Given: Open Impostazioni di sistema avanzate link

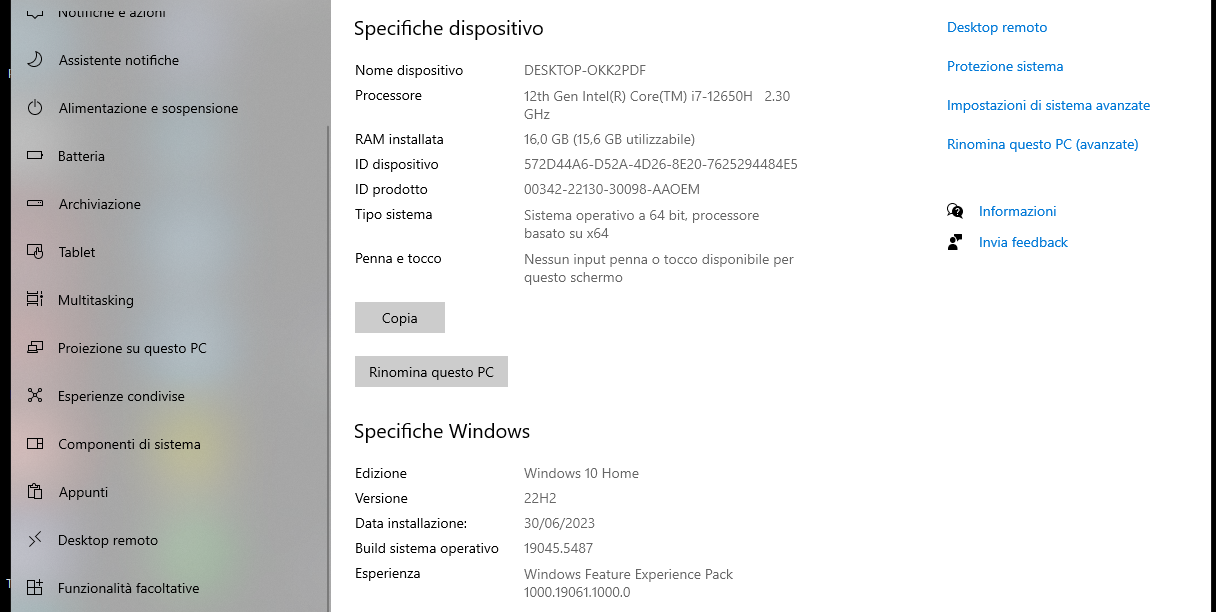Looking at the screenshot, I should [1048, 105].
